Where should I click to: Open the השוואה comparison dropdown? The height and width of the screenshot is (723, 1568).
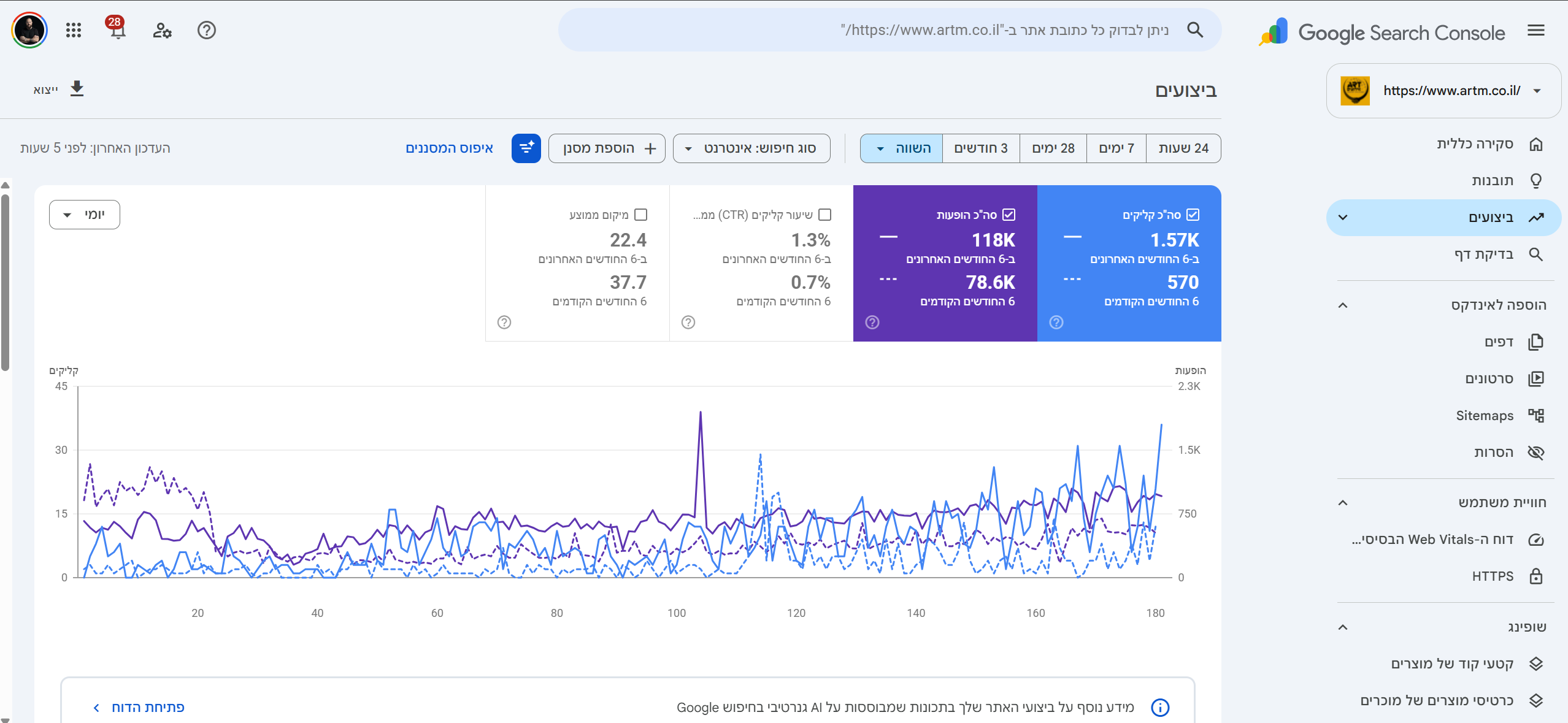coord(901,148)
